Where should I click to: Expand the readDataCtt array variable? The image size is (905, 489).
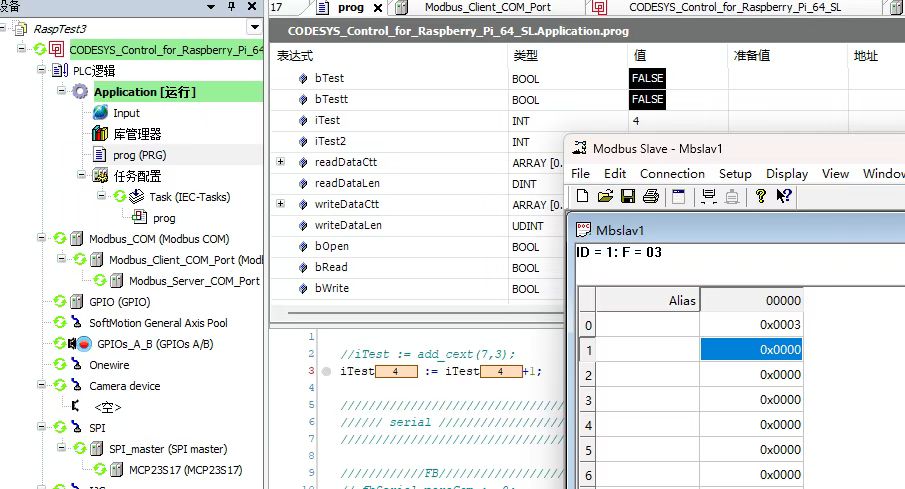[281, 162]
